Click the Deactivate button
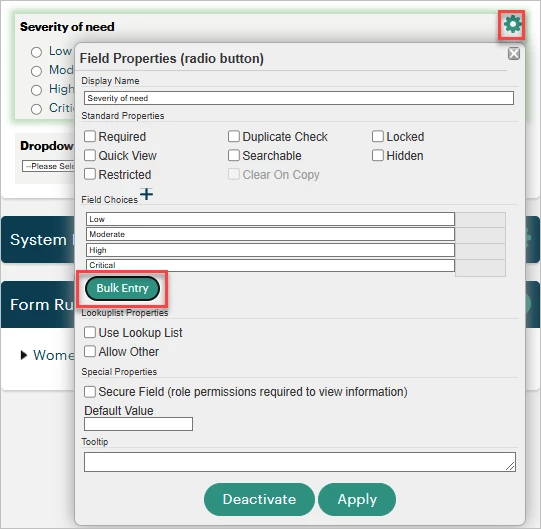The image size is (541, 529). [x=259, y=499]
